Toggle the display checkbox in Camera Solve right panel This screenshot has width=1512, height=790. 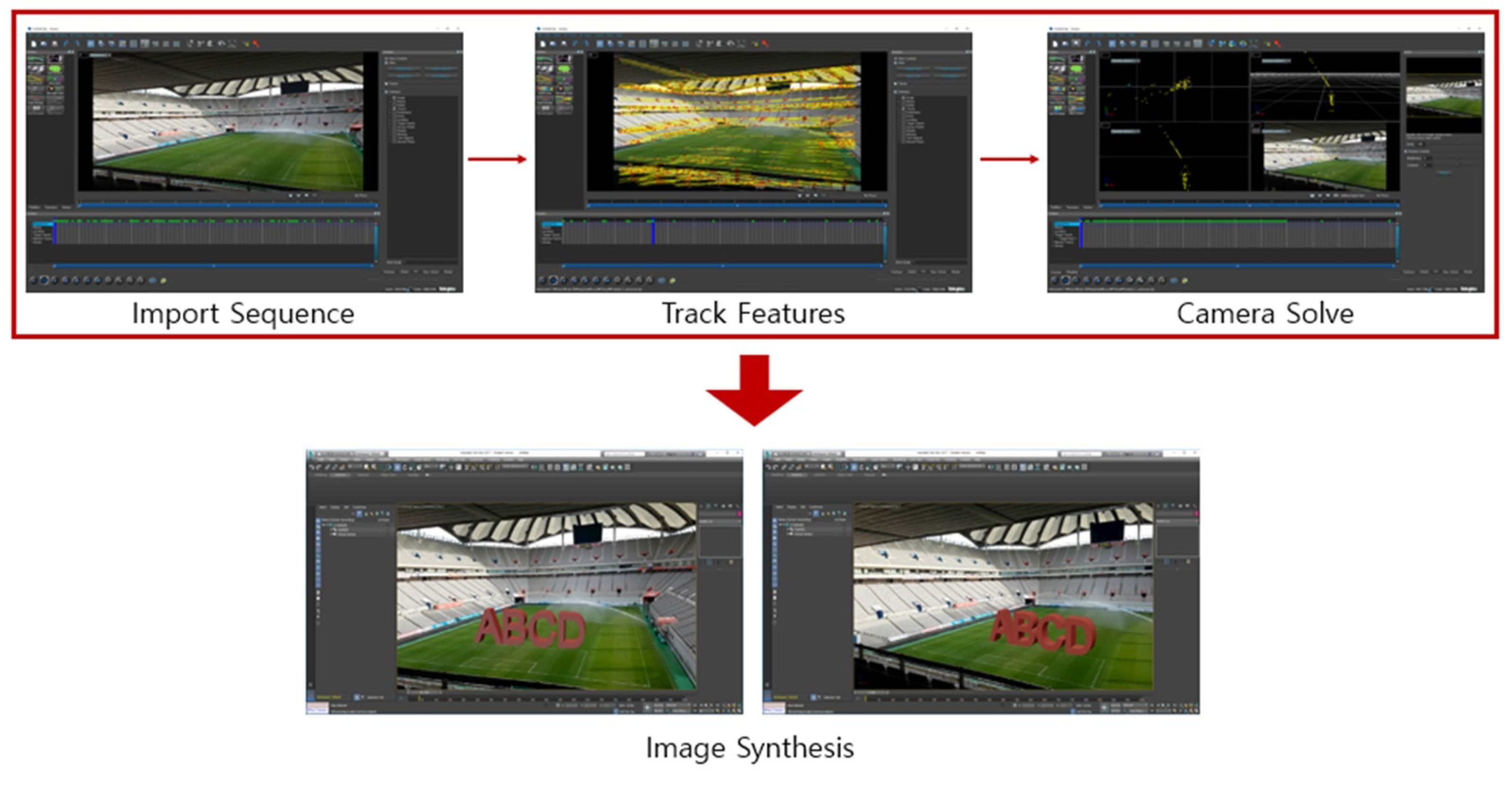(1406, 151)
